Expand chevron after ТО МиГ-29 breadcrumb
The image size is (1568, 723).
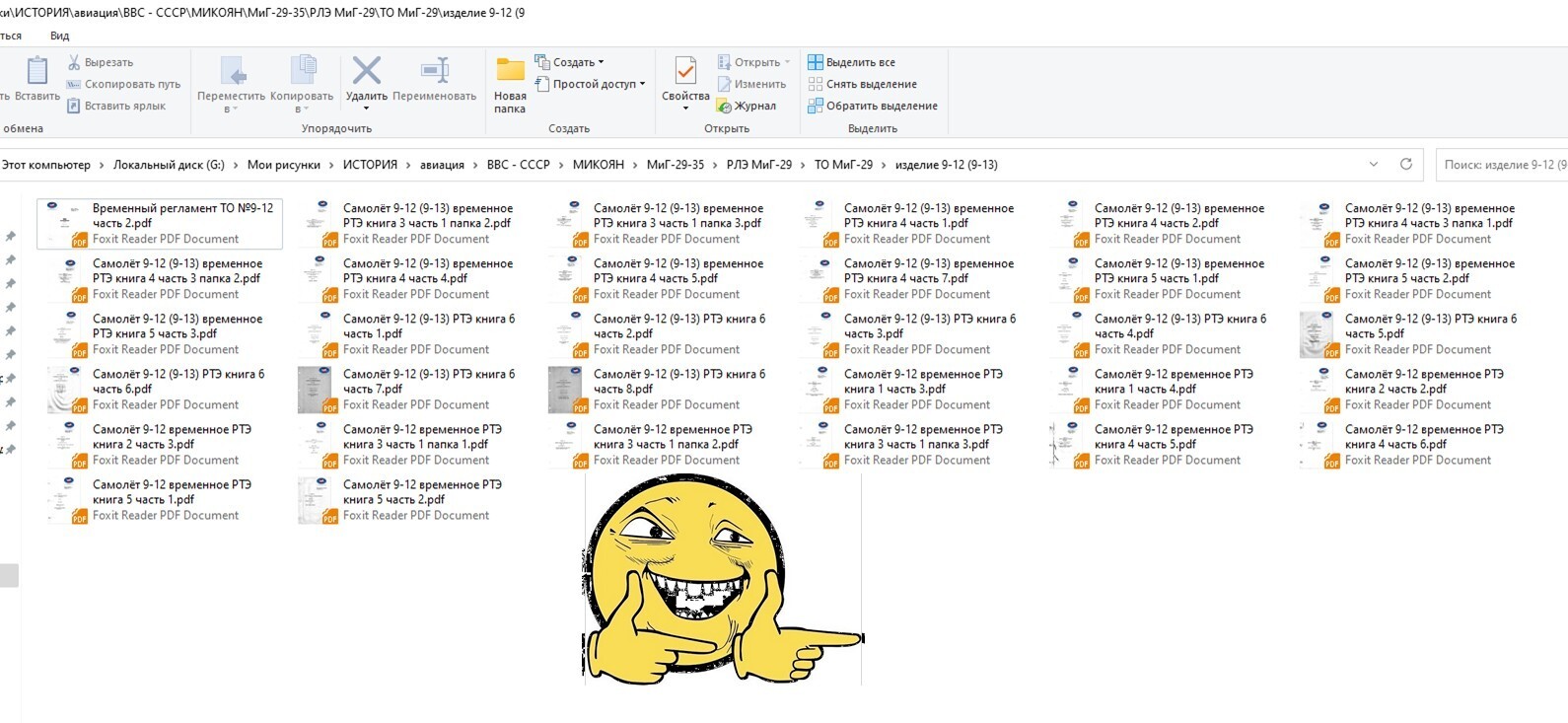(884, 165)
